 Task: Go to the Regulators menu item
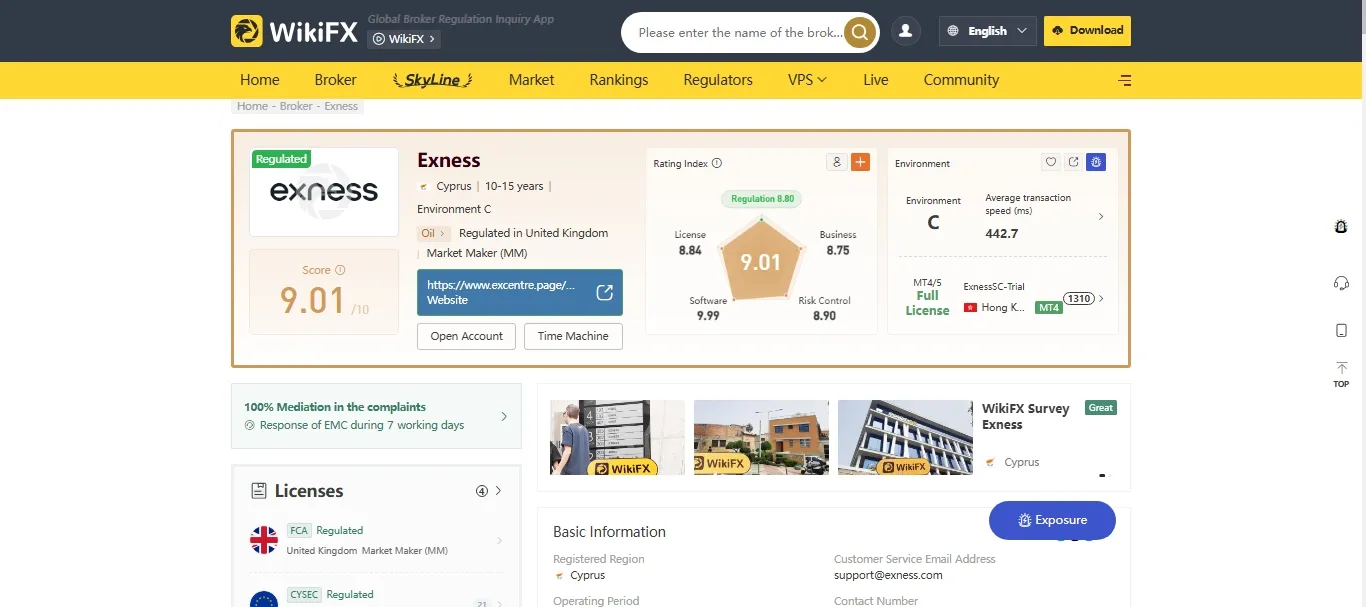pos(718,80)
